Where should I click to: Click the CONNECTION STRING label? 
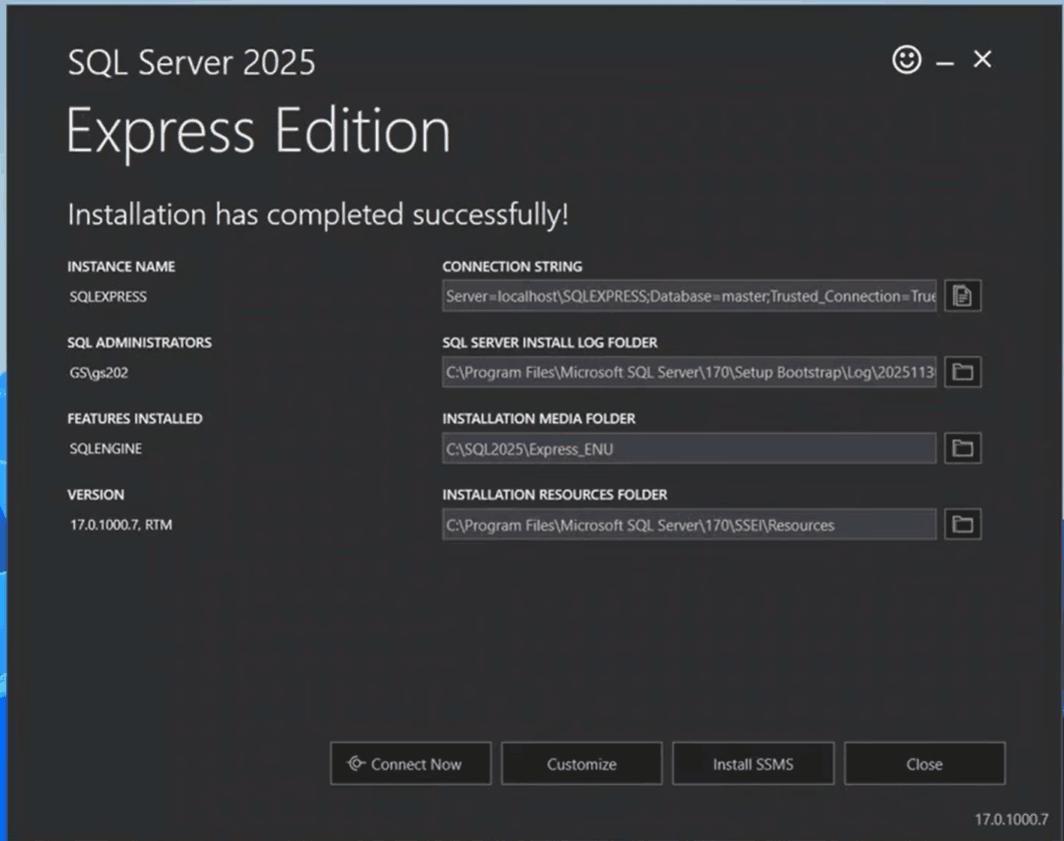[x=512, y=267]
